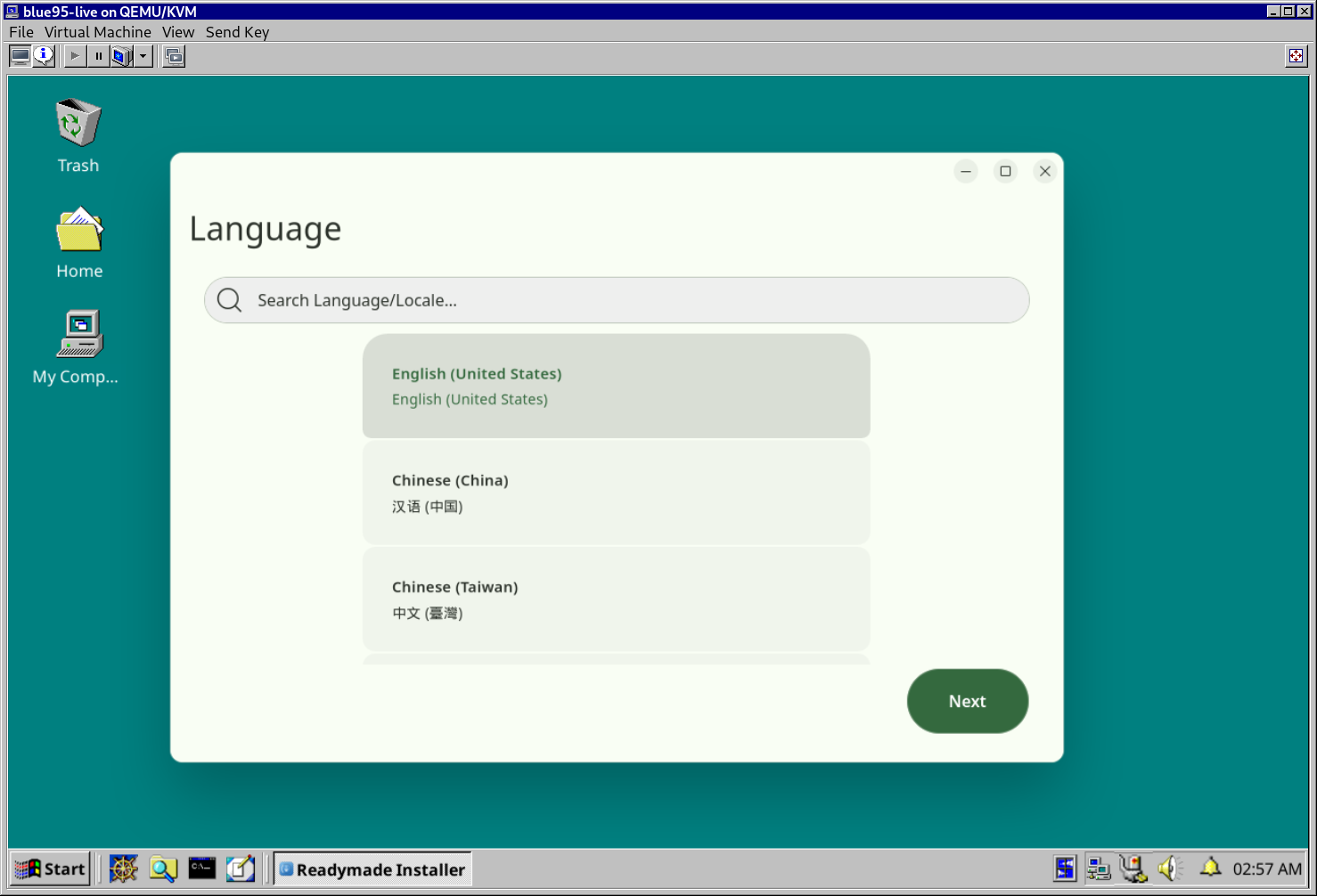Image resolution: width=1317 pixels, height=896 pixels.
Task: Close the Readymade Installer window
Action: 1045,171
